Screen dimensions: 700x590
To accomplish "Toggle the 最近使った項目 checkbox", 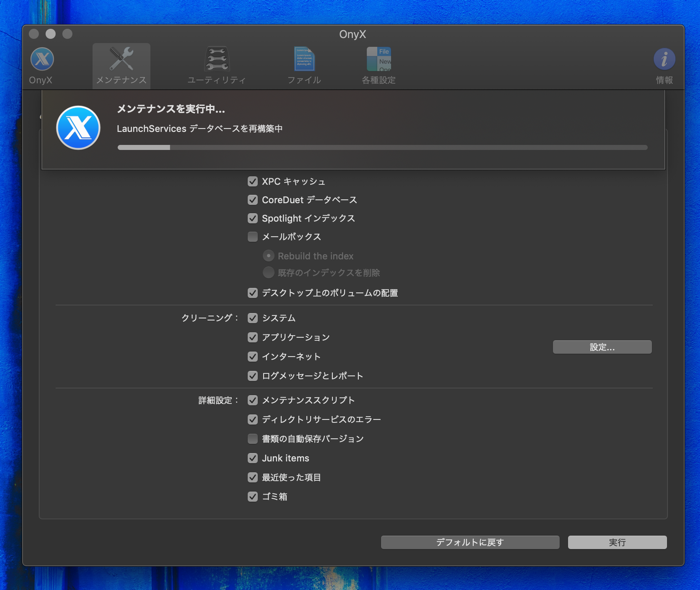I will tap(253, 477).
